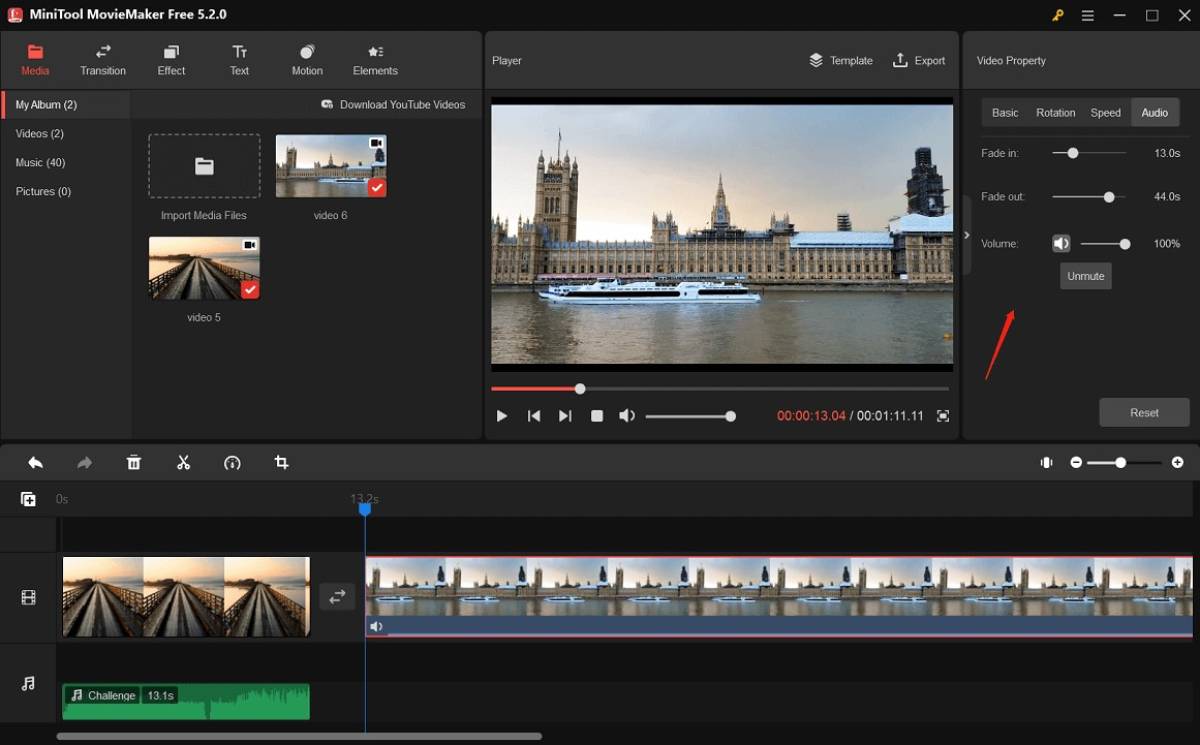This screenshot has width=1200, height=745.
Task: Click the Export button
Action: [x=919, y=61]
